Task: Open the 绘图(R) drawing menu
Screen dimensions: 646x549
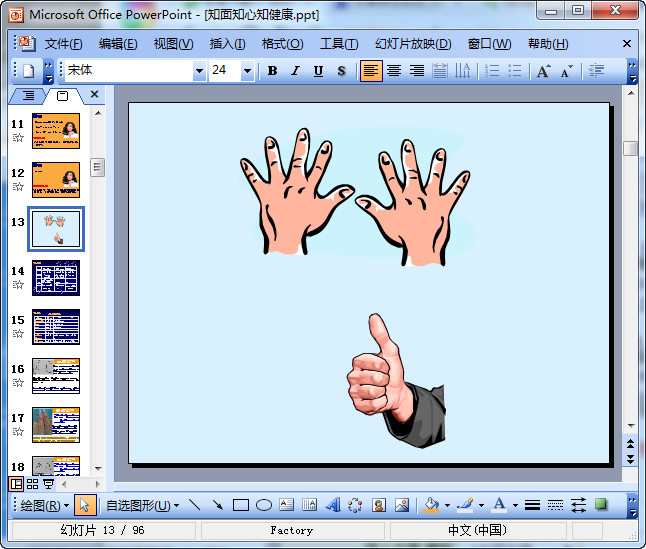Action: pos(44,505)
